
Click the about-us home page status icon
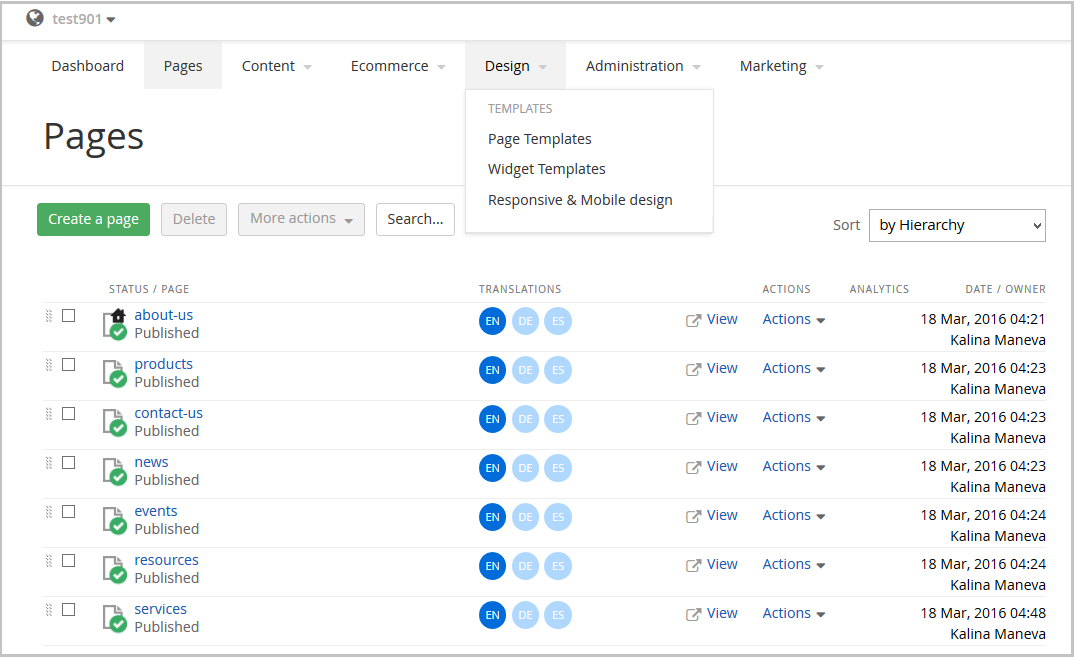(116, 324)
